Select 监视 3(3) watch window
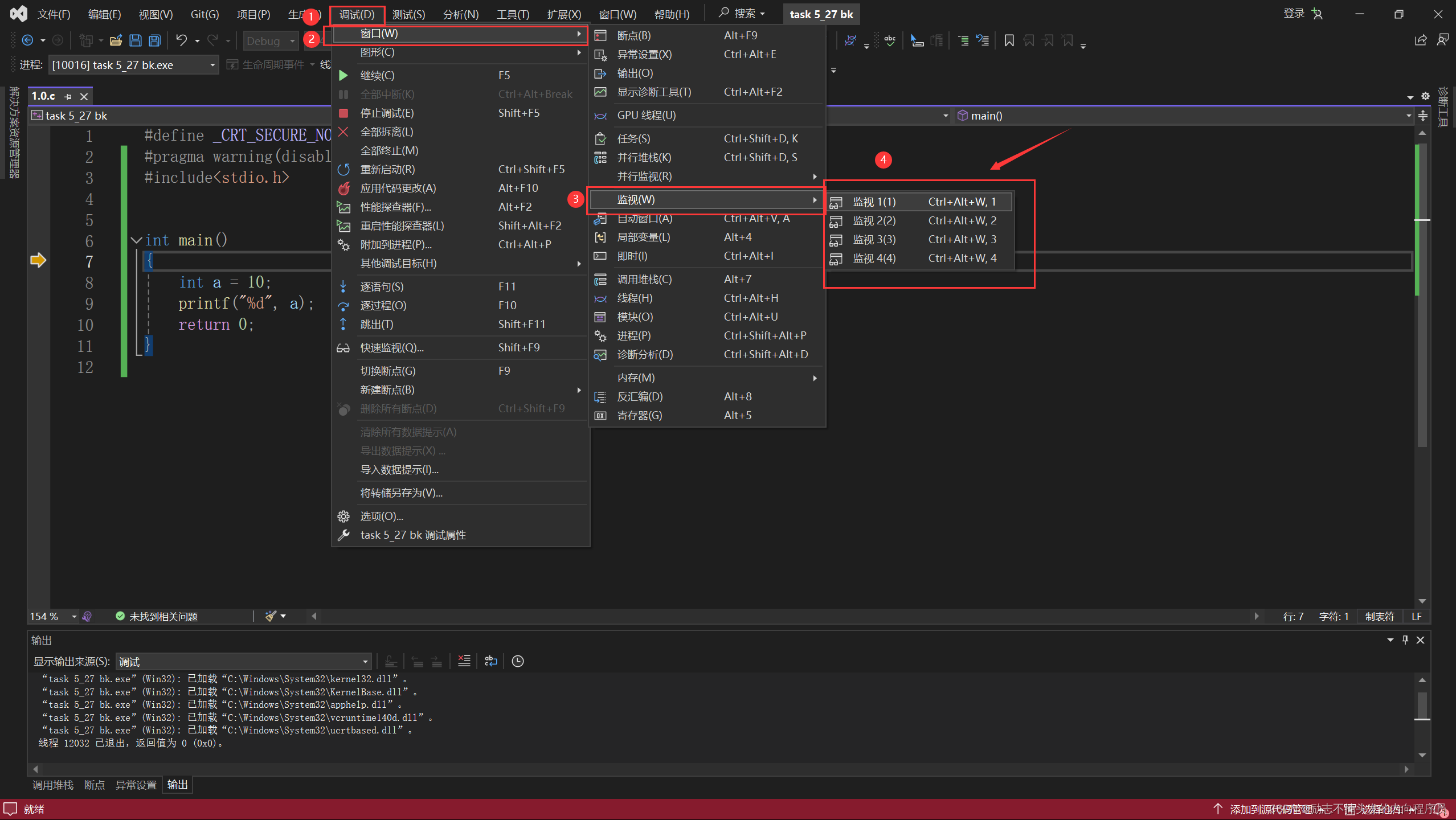This screenshot has height=820, width=1456. [919, 239]
